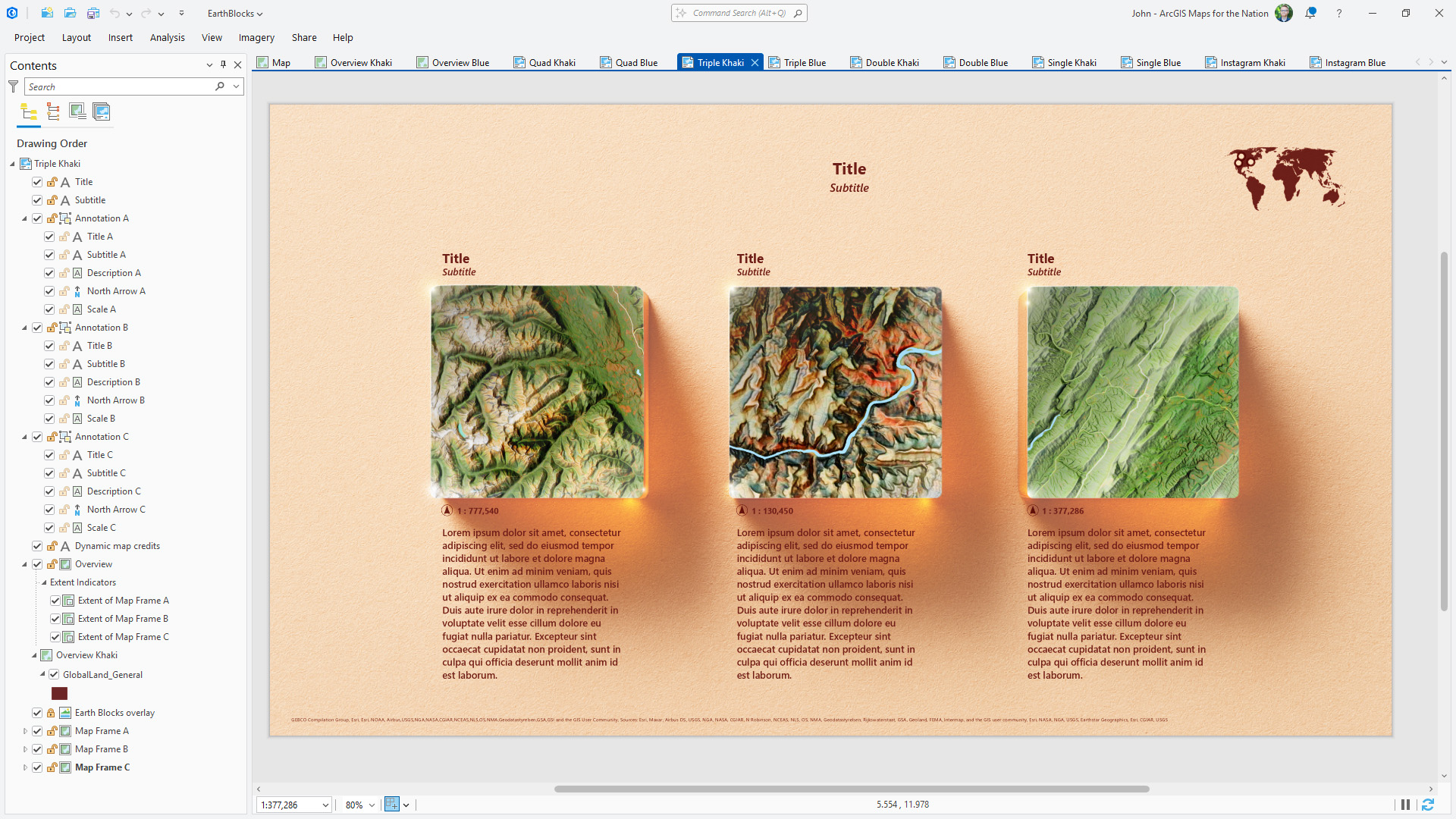Pause drawing with the pause icon
Viewport: 1456px width, 819px height.
tap(1405, 805)
